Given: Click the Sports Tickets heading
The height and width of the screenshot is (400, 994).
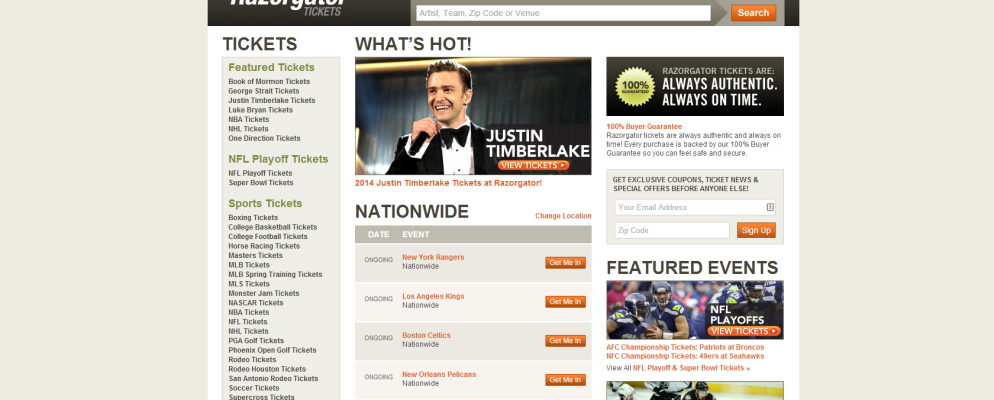Looking at the screenshot, I should coord(265,204).
